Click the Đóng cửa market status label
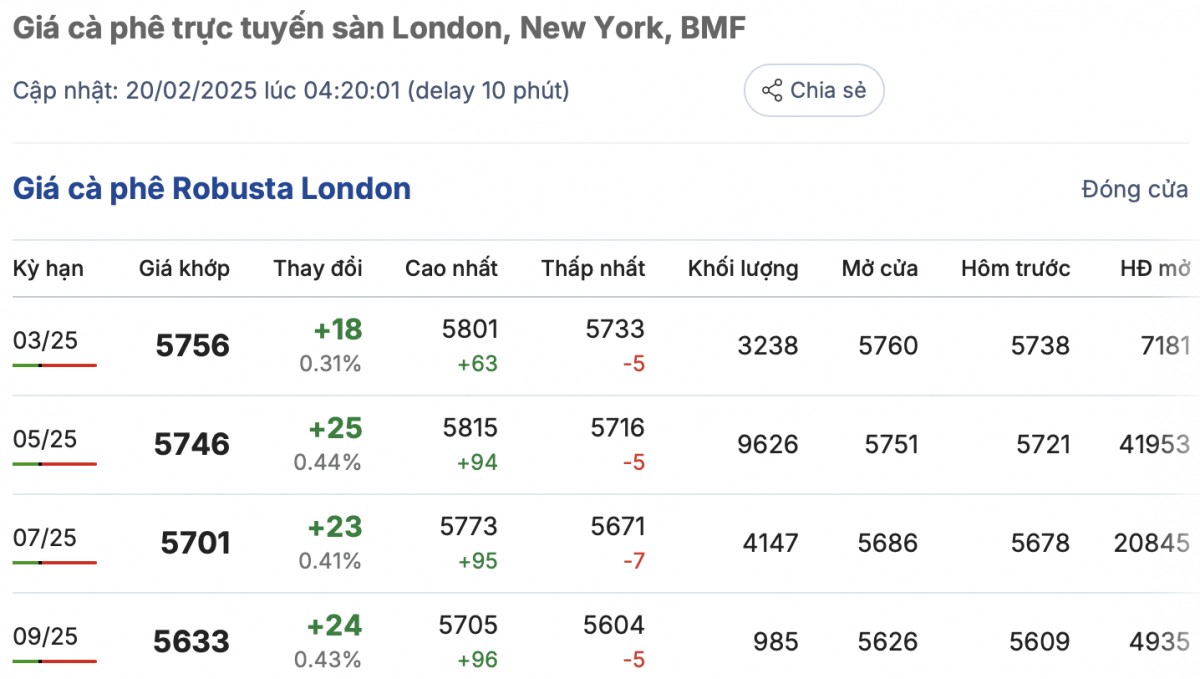The image size is (1200, 679). (x=1135, y=189)
